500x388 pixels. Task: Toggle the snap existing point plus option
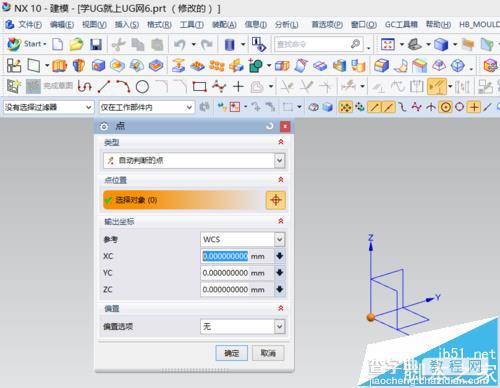coord(474,107)
